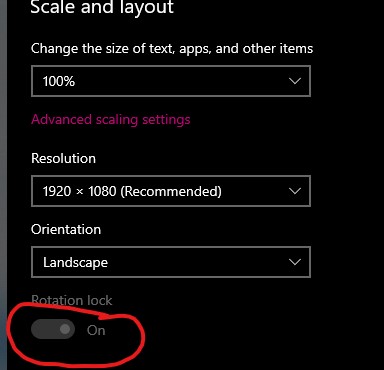Click the chevron arrow in the 100% box

(295, 81)
